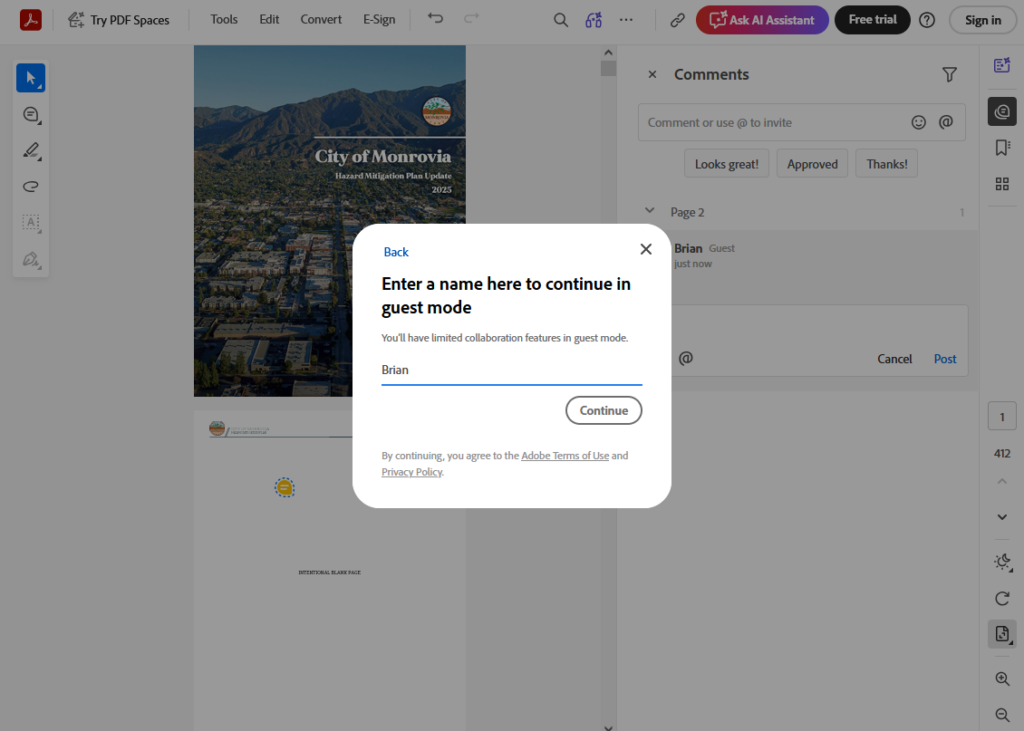Choose the Approved quick reply

pyautogui.click(x=812, y=164)
